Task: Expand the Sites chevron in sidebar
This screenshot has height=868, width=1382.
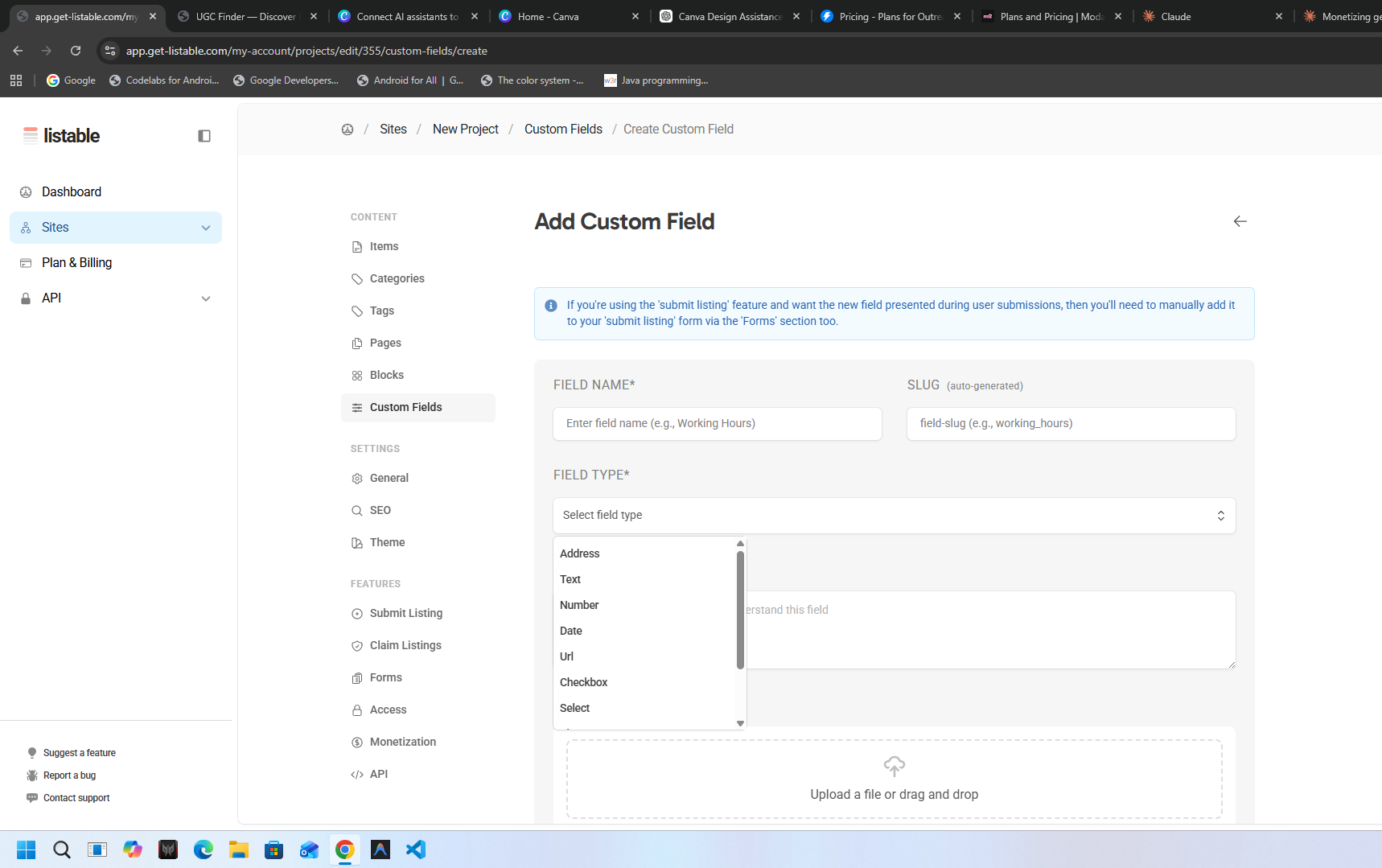Action: (206, 228)
